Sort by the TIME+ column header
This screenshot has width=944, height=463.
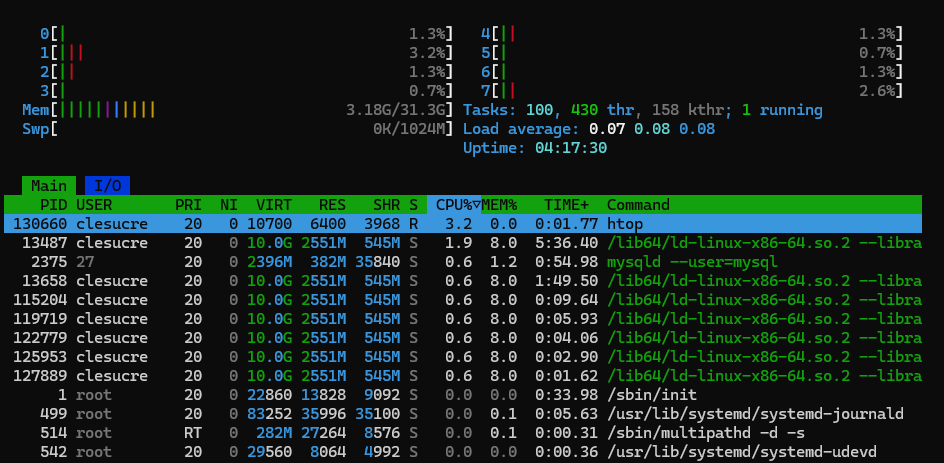pyautogui.click(x=567, y=205)
